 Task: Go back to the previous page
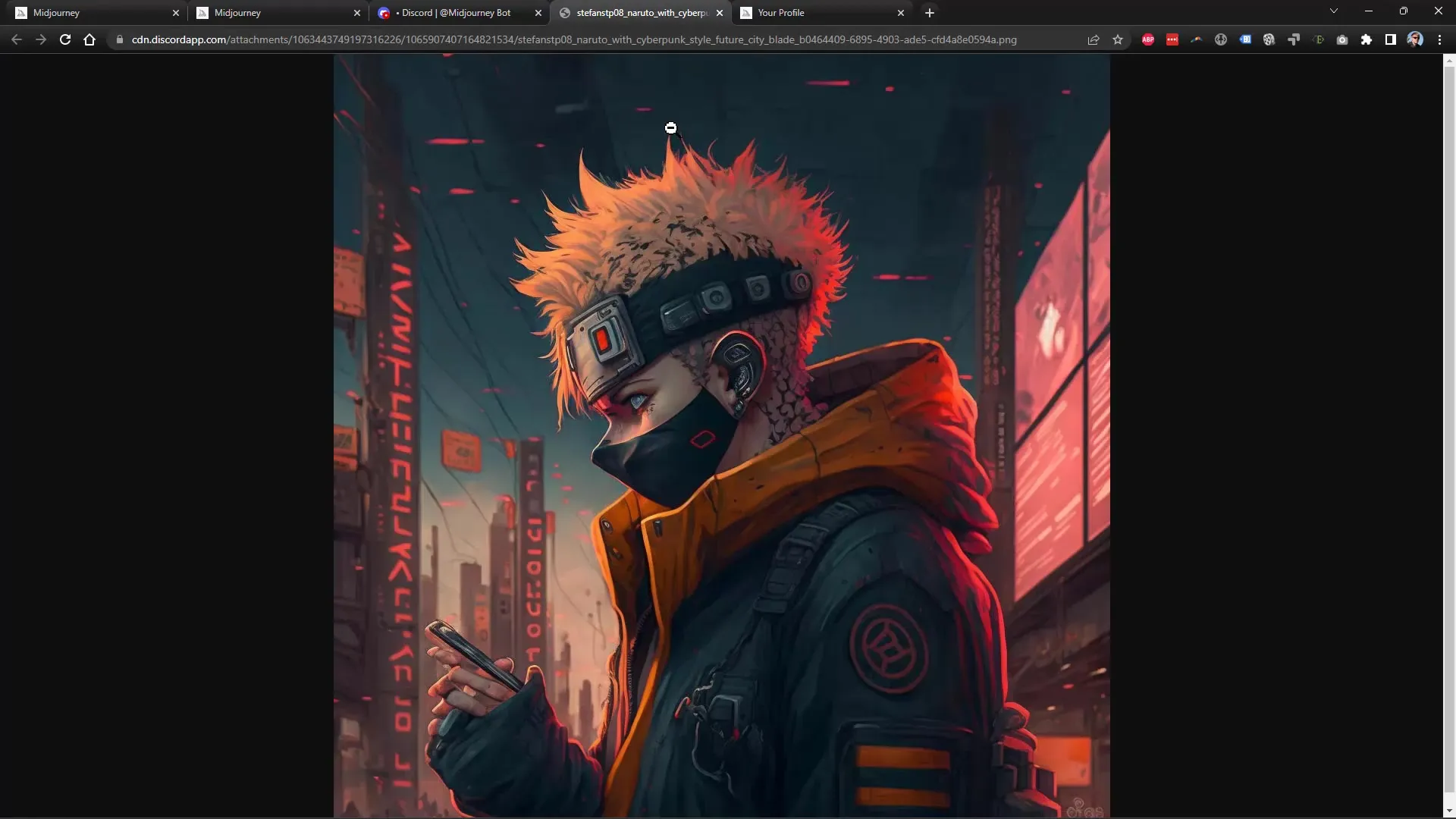[x=17, y=39]
